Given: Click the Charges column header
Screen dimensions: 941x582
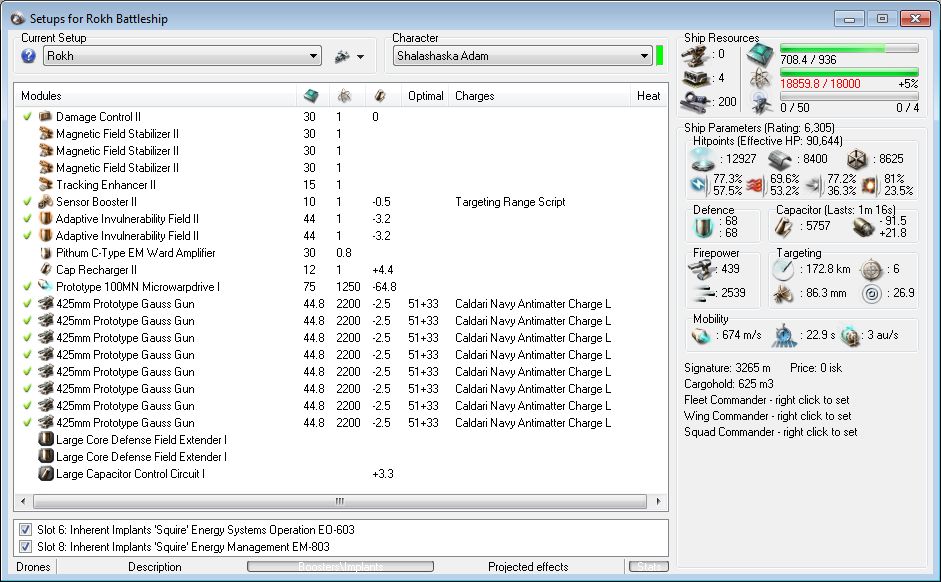Looking at the screenshot, I should click(475, 96).
